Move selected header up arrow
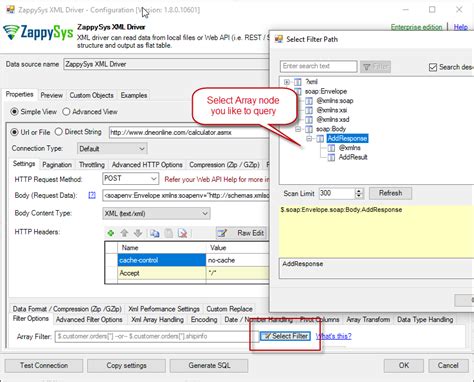The height and width of the screenshot is (382, 474). click(124, 233)
